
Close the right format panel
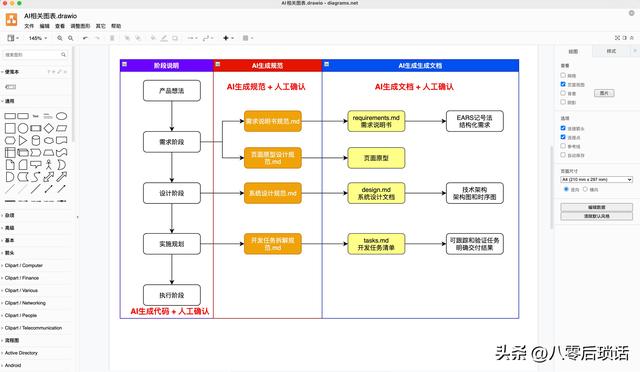(x=635, y=51)
